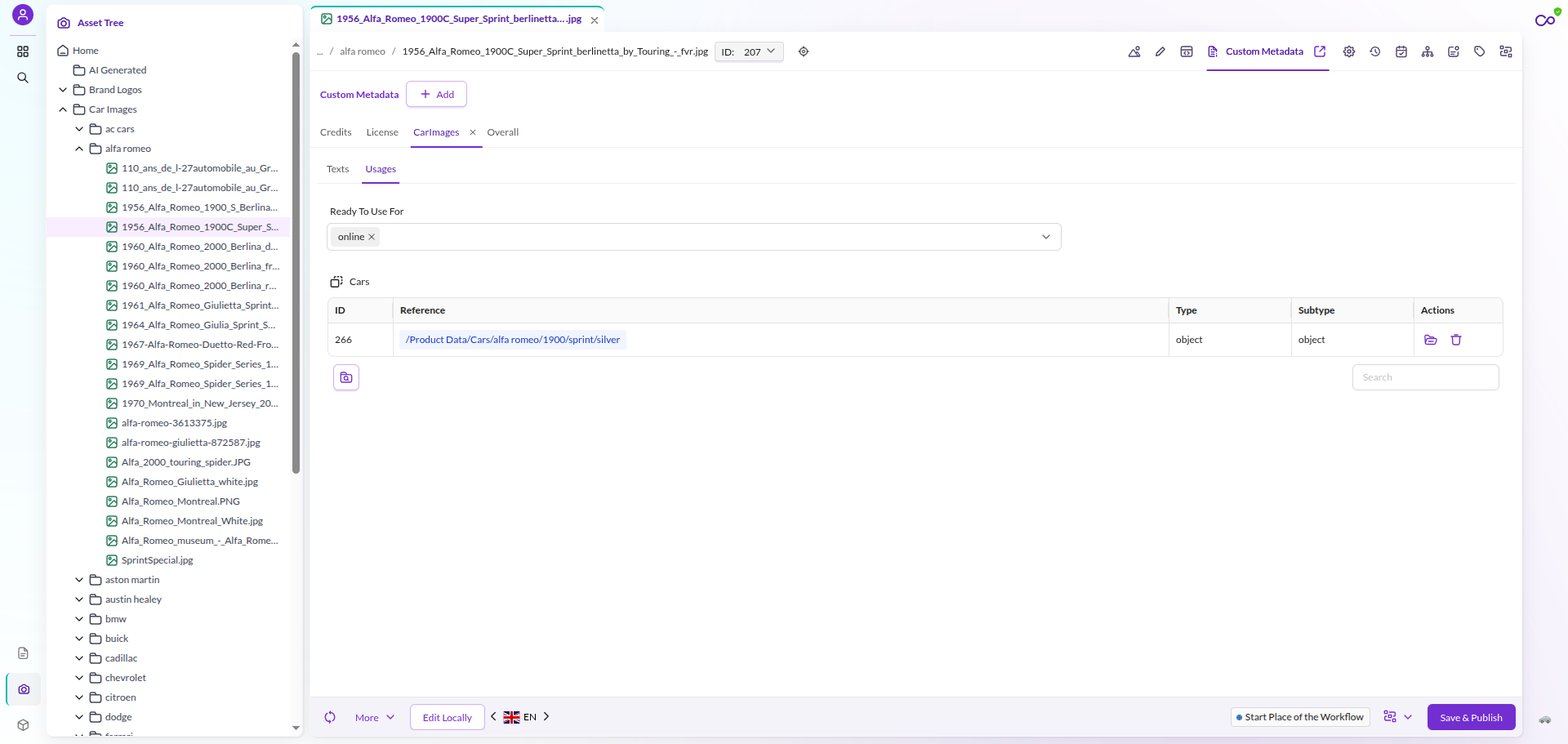This screenshot has width=1568, height=744.
Task: Open the Tags tab icon
Action: [x=1480, y=51]
